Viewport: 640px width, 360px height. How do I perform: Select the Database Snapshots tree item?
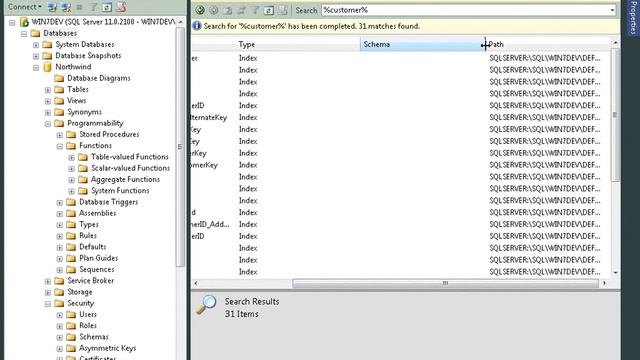pos(88,56)
